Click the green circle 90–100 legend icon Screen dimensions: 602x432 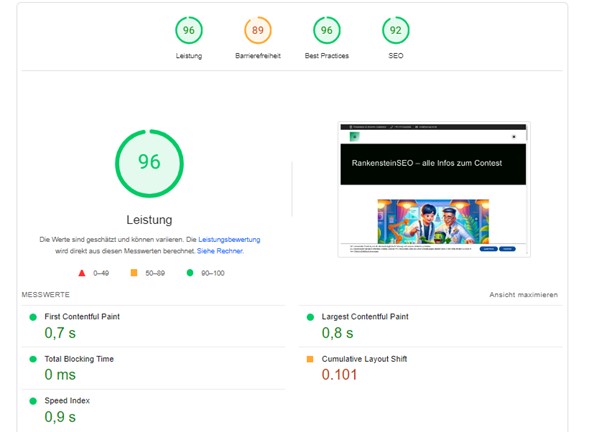coord(190,272)
